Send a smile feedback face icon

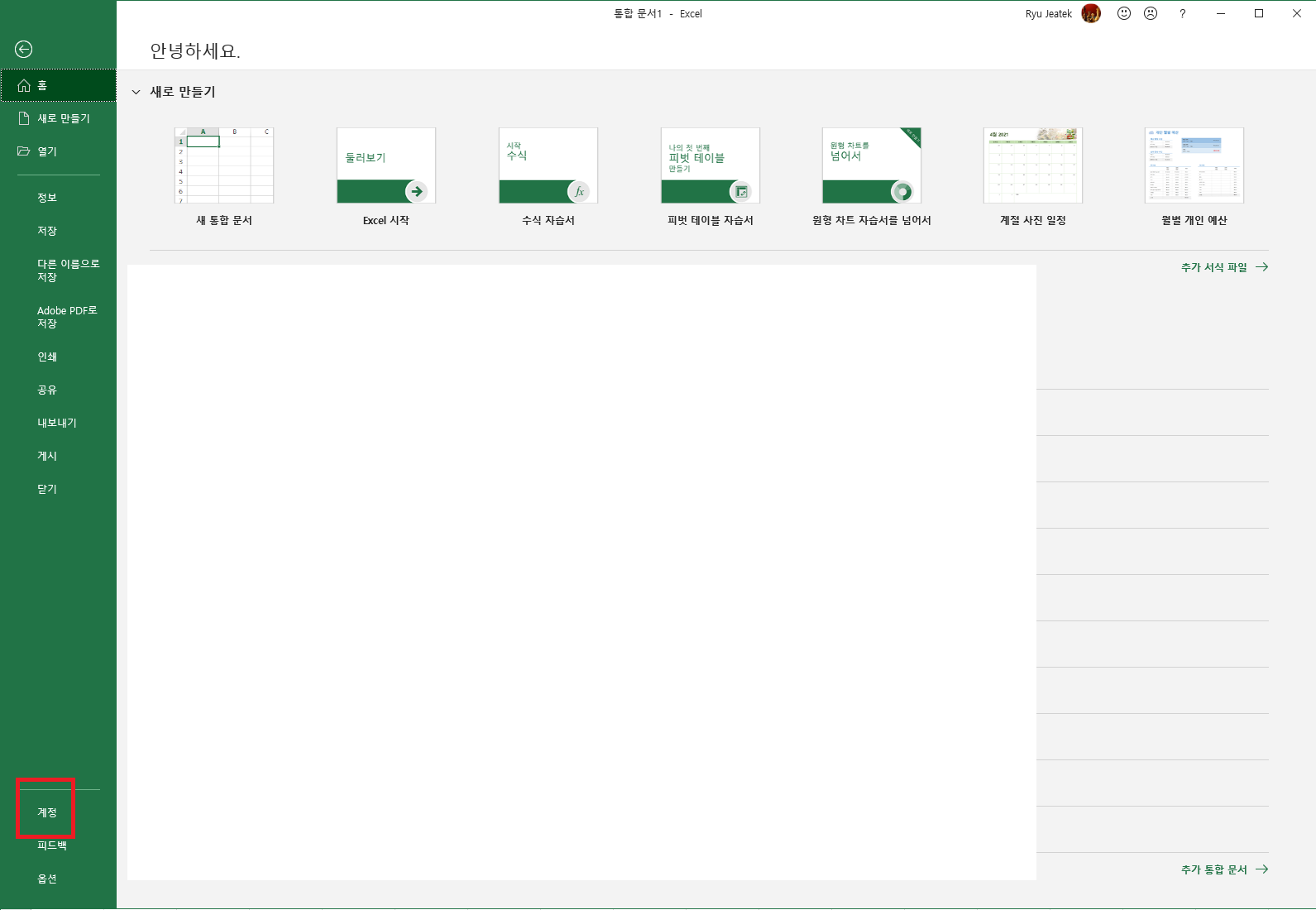click(x=1124, y=13)
